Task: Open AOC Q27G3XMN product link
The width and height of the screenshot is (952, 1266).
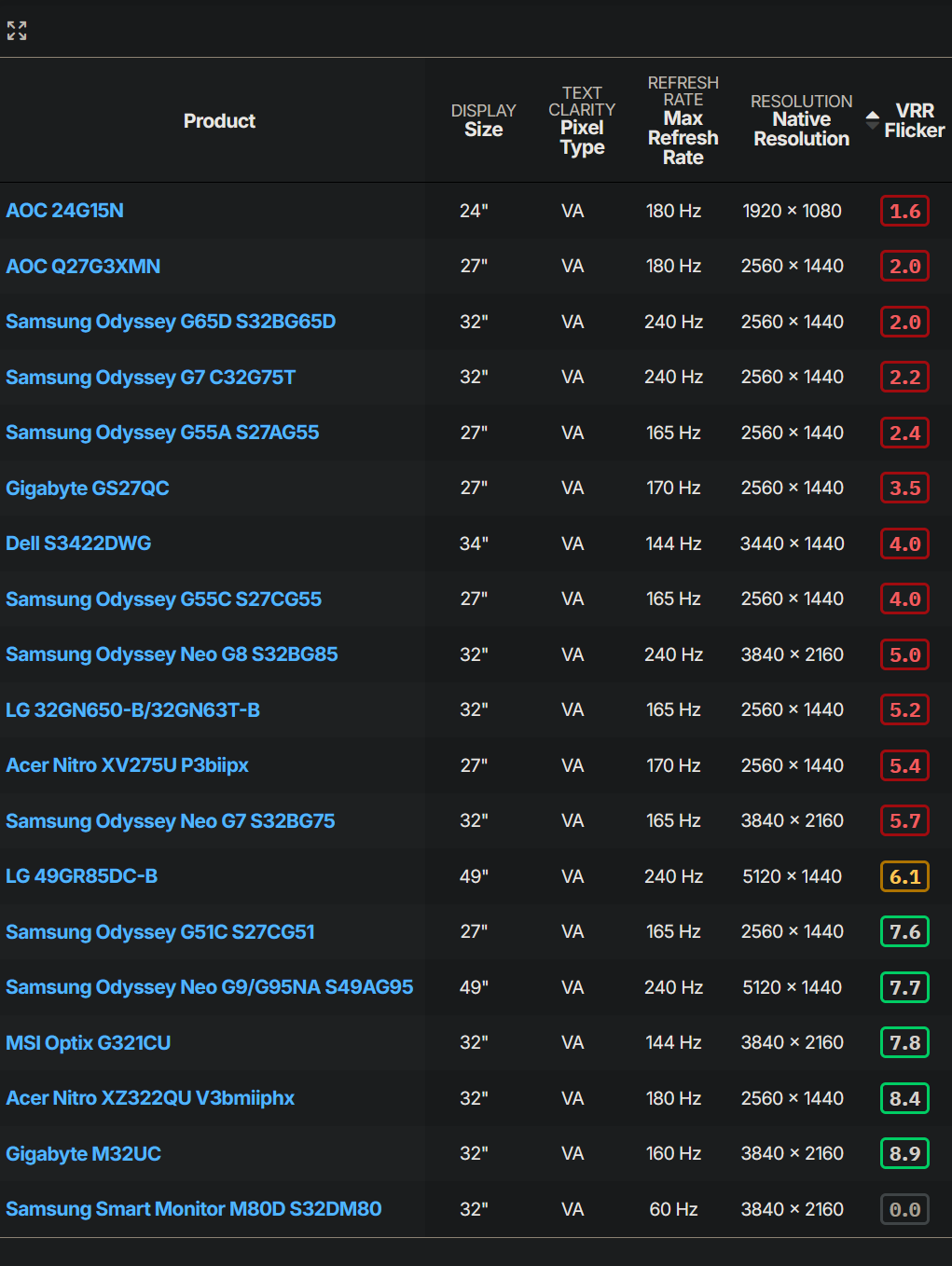Action: [83, 267]
